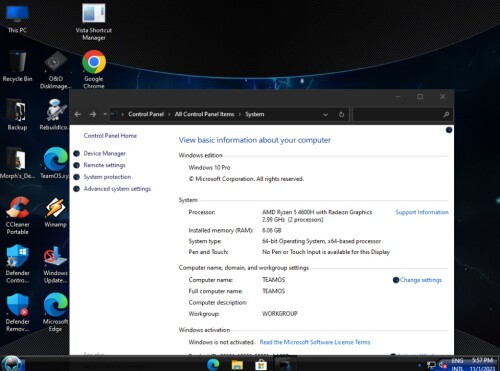Open recent locations dropdown arrow

pos(105,114)
